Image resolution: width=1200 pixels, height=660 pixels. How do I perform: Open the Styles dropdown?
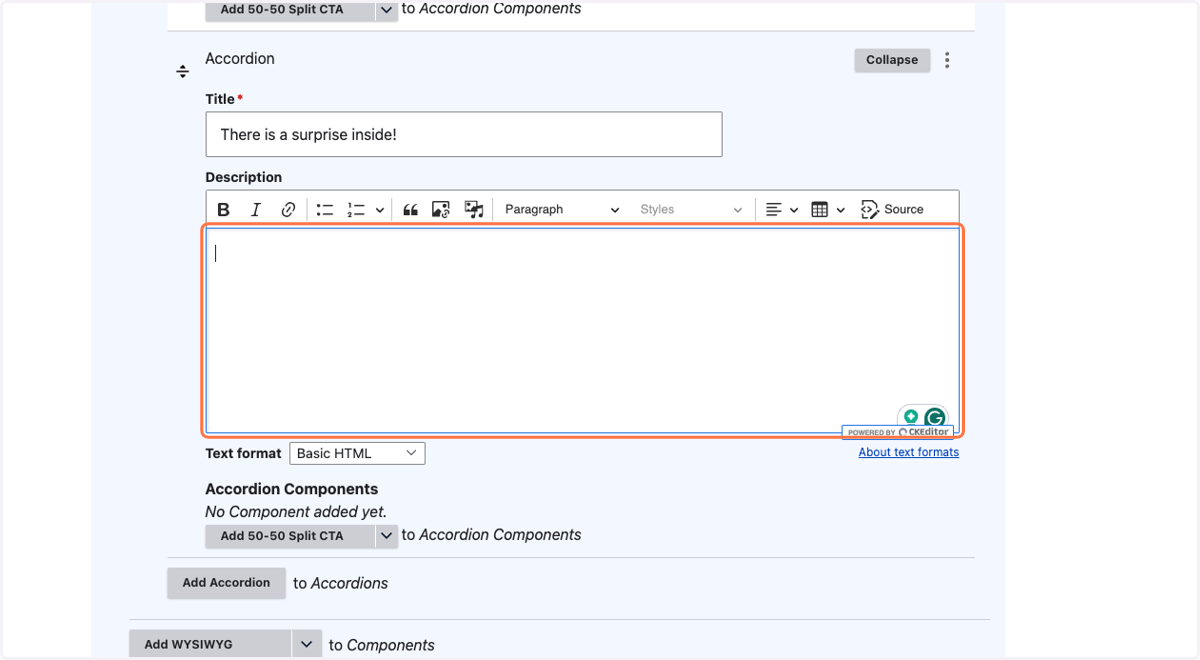(x=691, y=209)
